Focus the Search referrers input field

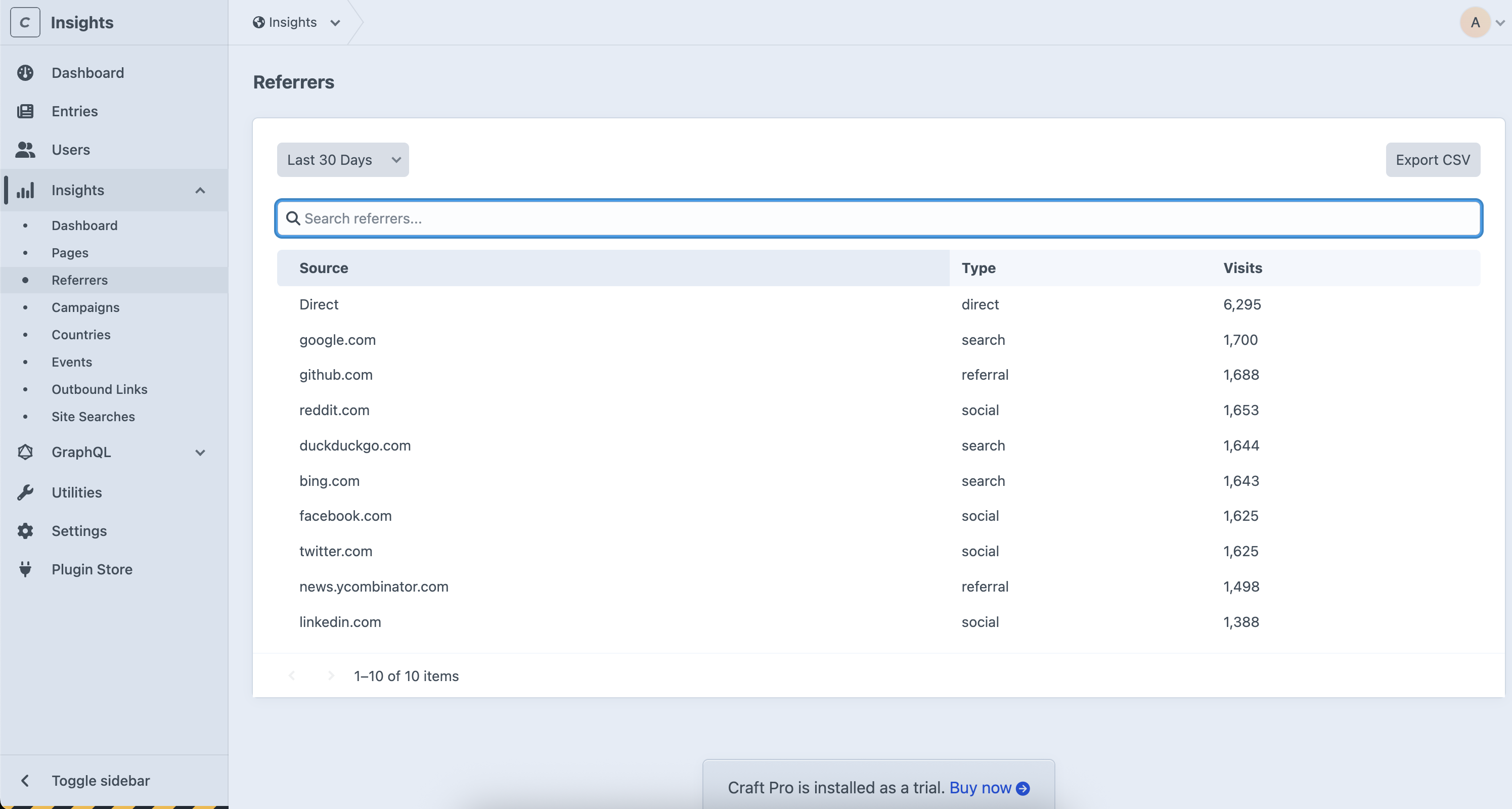878,218
